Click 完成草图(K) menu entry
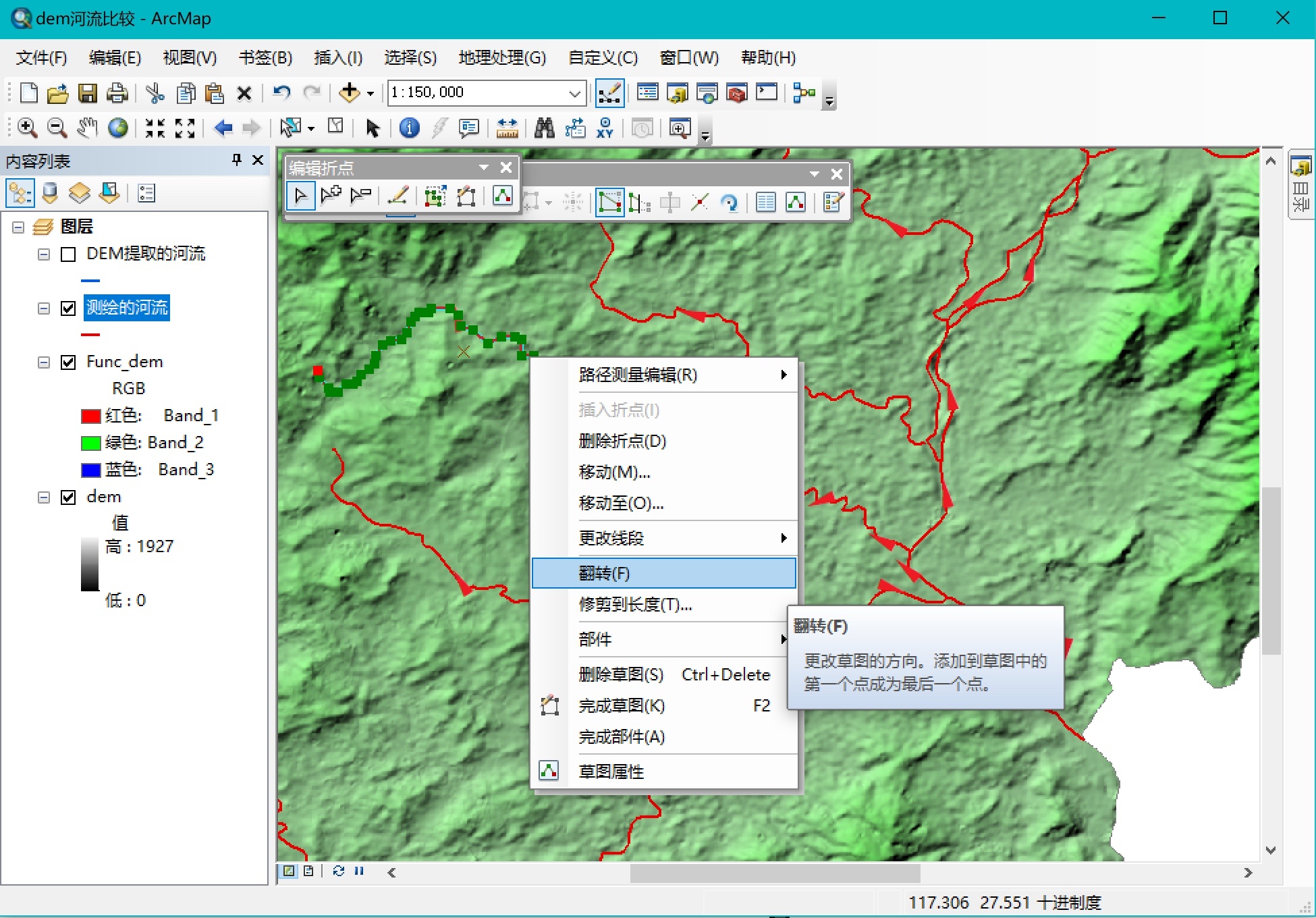The width and height of the screenshot is (1316, 918). (x=622, y=705)
